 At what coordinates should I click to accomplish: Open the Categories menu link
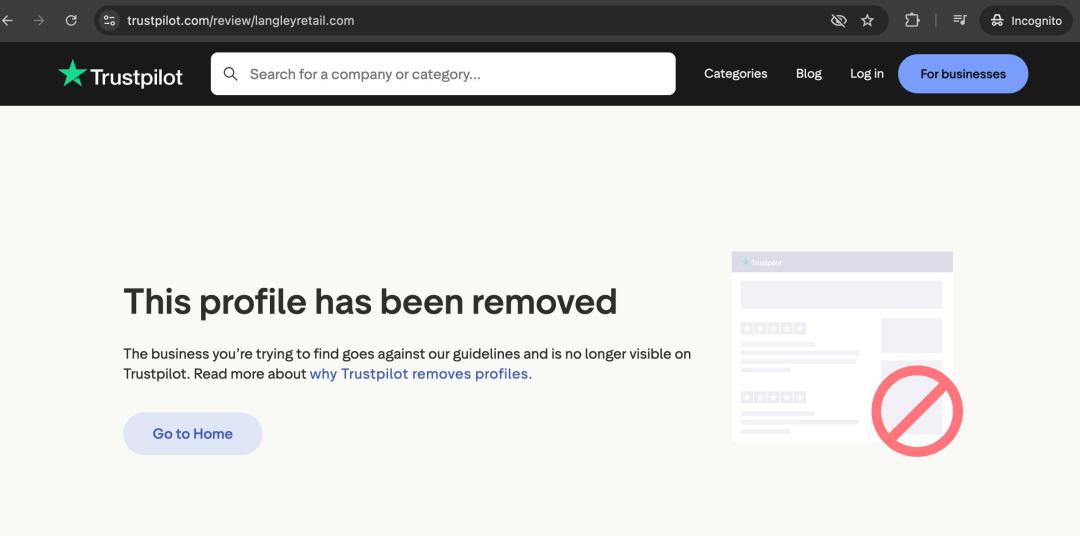tap(736, 74)
